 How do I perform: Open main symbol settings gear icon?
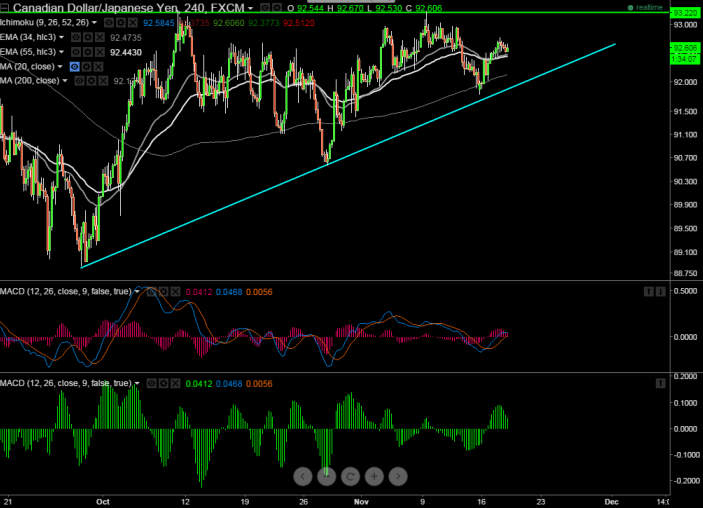point(277,8)
